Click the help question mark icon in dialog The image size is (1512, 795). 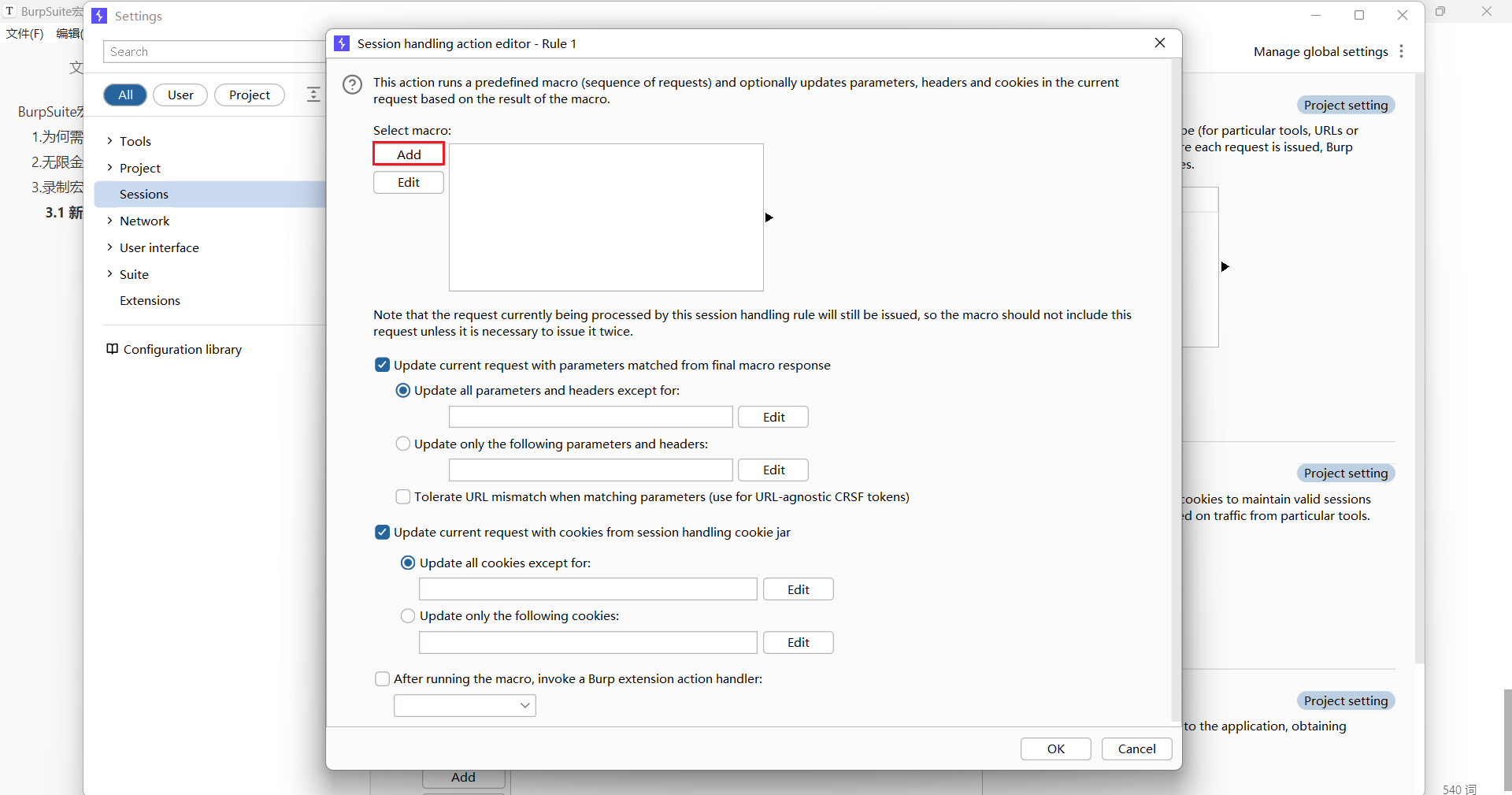[352, 84]
